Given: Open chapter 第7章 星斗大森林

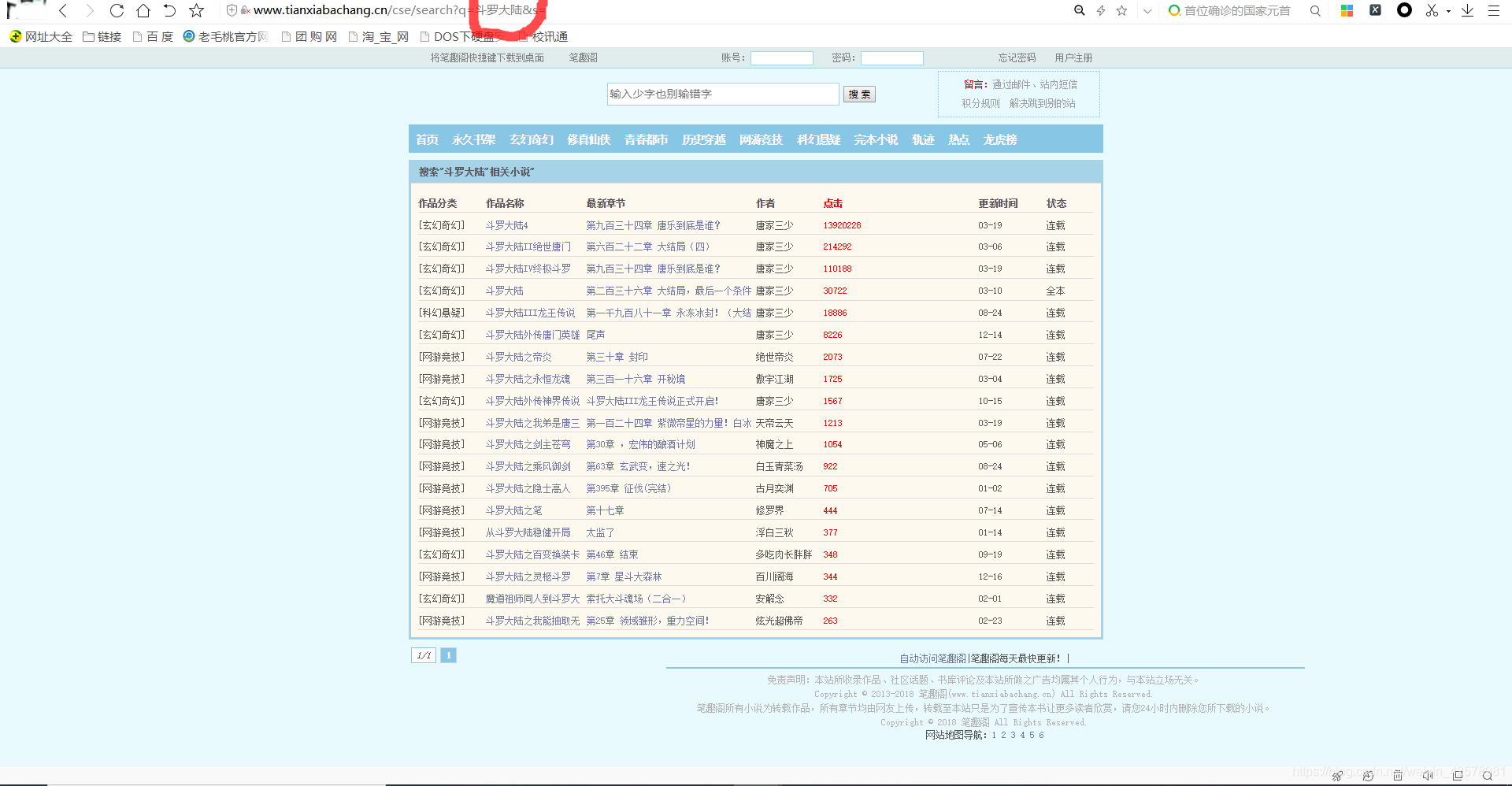Looking at the screenshot, I should (624, 577).
